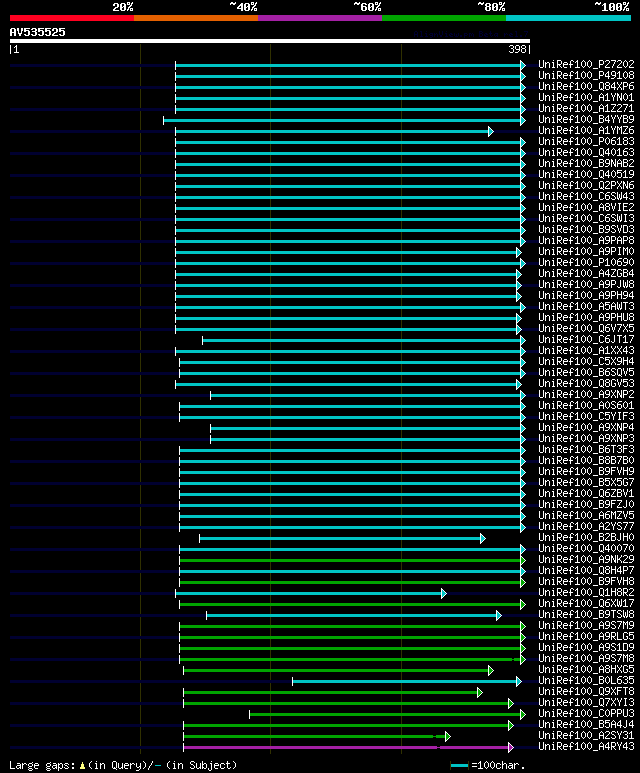This screenshot has width=640, height=773.
Task: Select the UniRef100_C6SW43 label
Action: pyautogui.click(x=586, y=197)
